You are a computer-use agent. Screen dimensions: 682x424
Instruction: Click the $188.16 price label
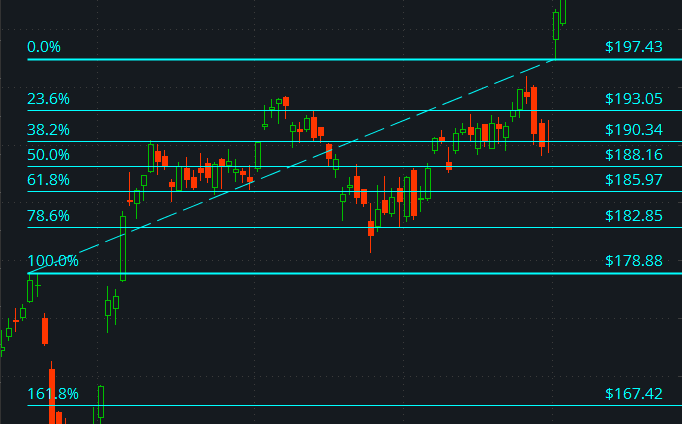coord(634,154)
